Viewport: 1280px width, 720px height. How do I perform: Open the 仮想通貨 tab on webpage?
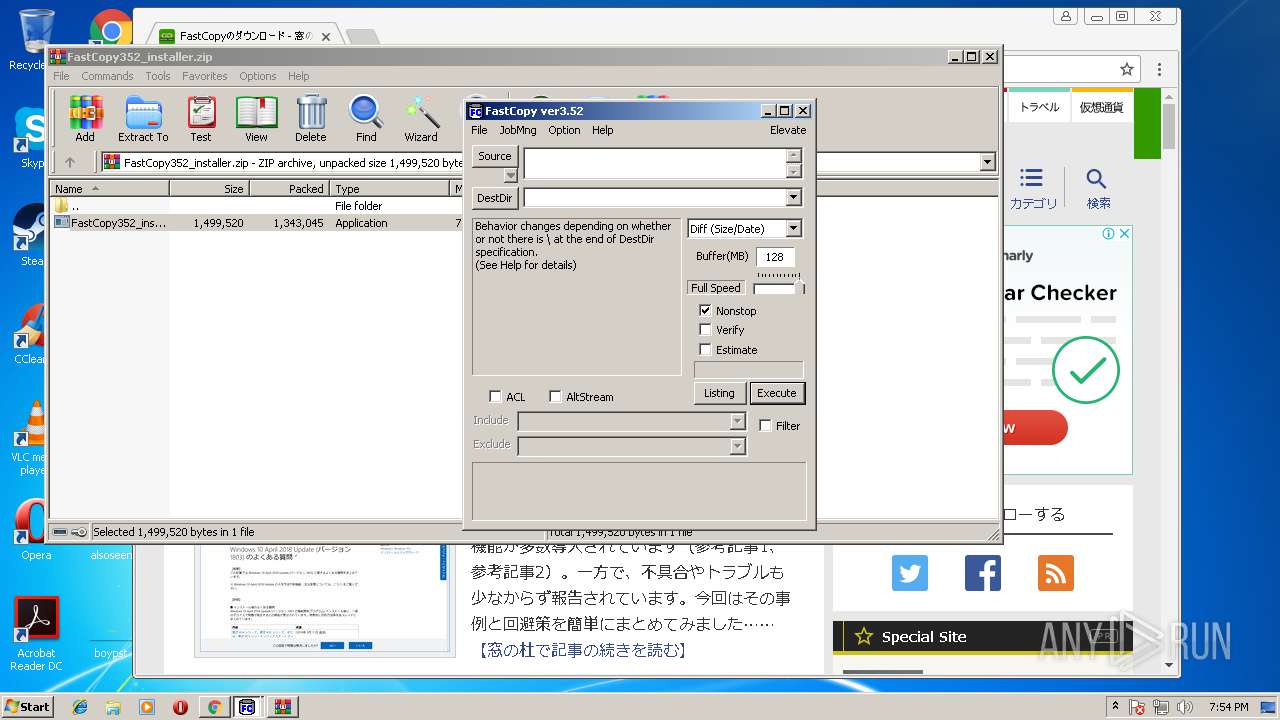tap(1101, 107)
